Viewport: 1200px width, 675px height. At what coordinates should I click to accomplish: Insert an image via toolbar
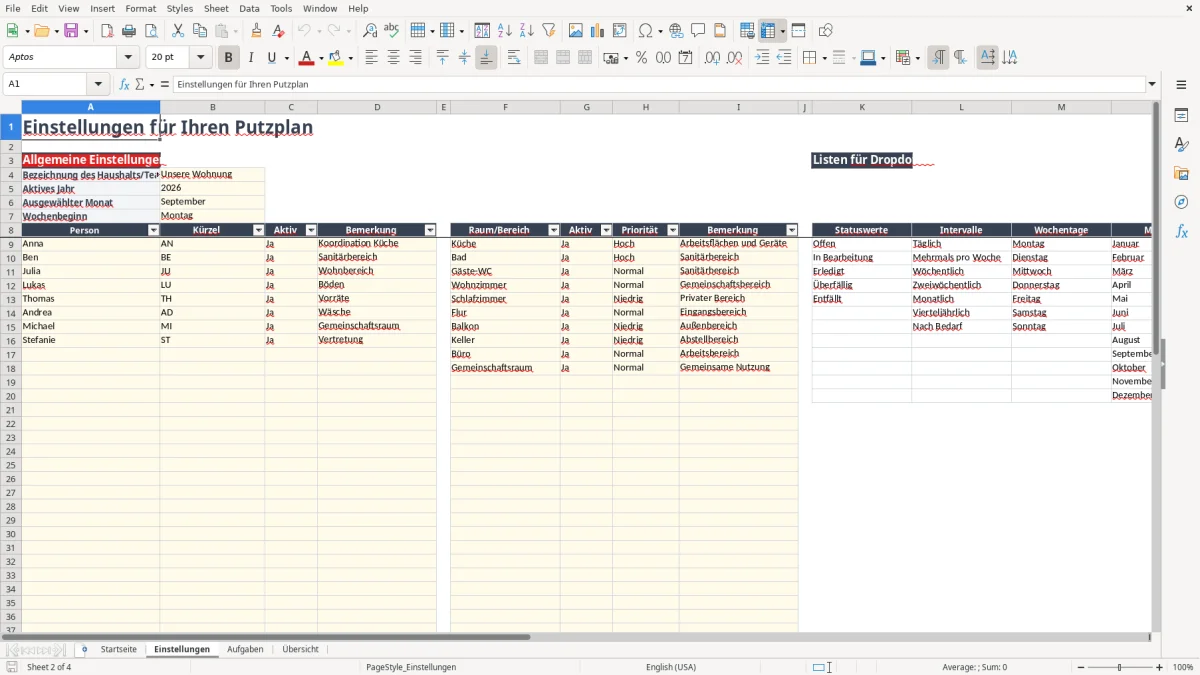pos(576,31)
